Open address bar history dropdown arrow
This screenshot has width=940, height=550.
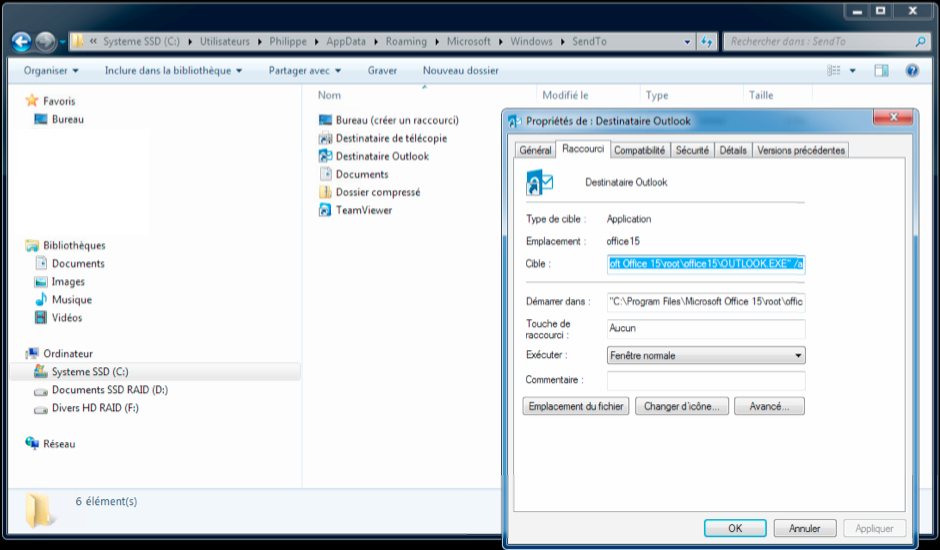[x=687, y=41]
